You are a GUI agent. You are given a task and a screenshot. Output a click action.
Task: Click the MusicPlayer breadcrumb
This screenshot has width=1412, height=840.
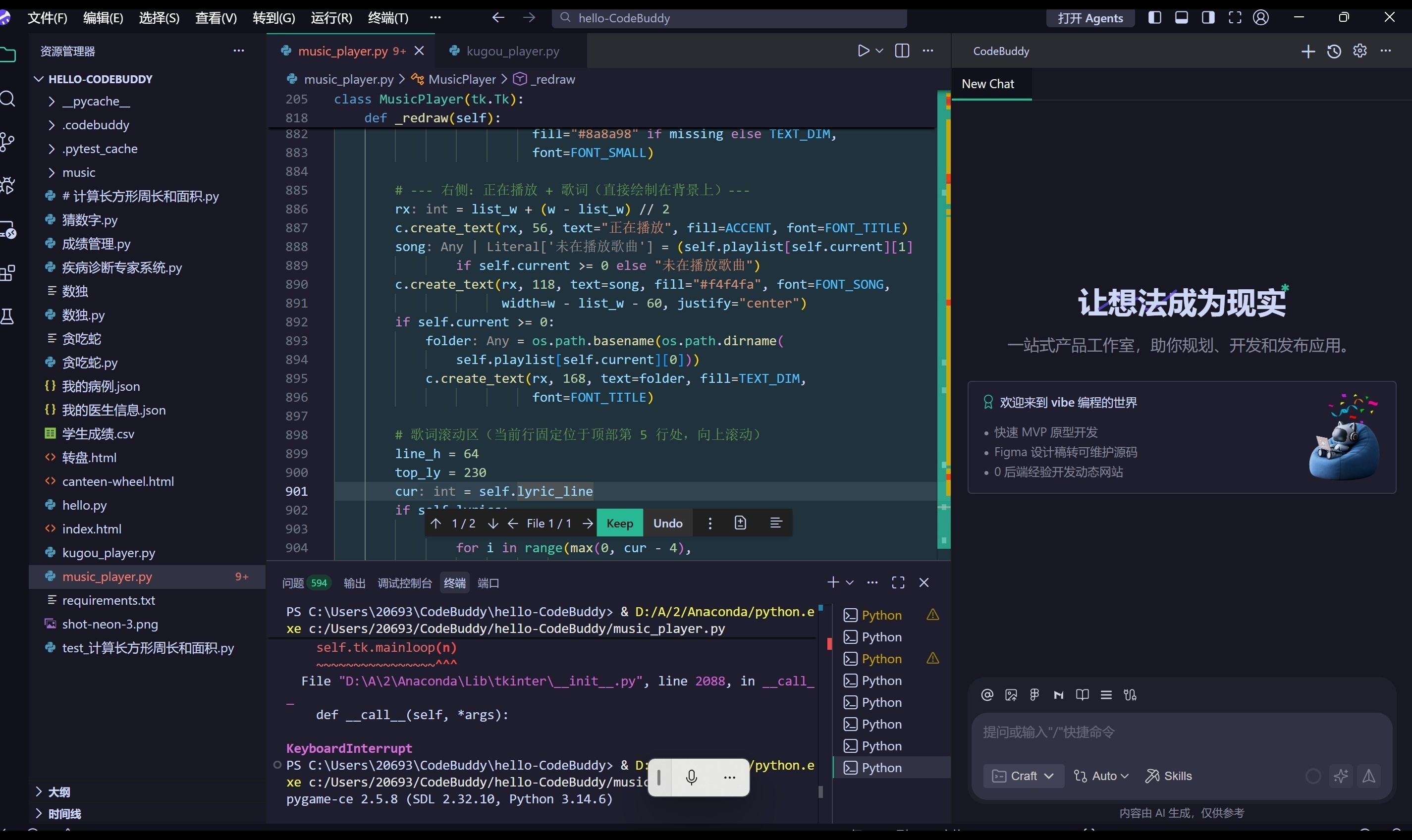pos(462,79)
